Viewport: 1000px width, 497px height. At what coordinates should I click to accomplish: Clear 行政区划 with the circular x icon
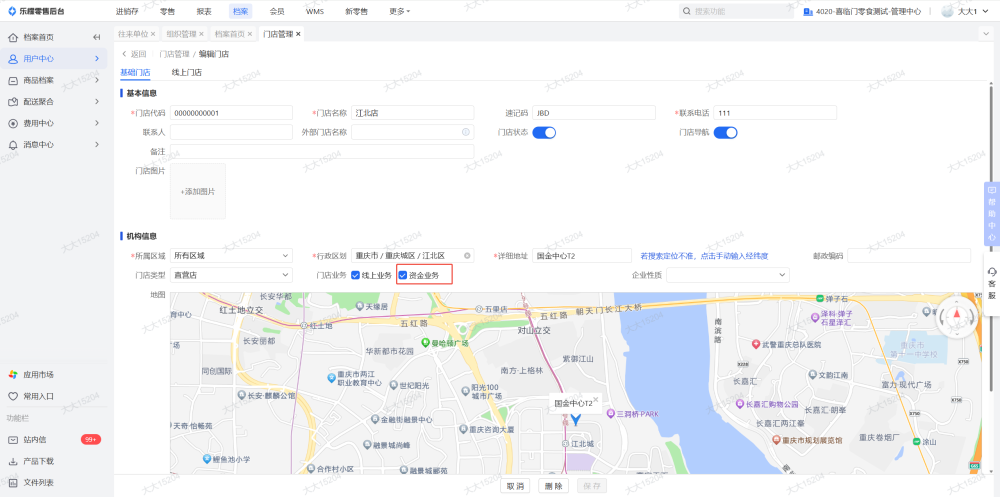click(x=467, y=255)
